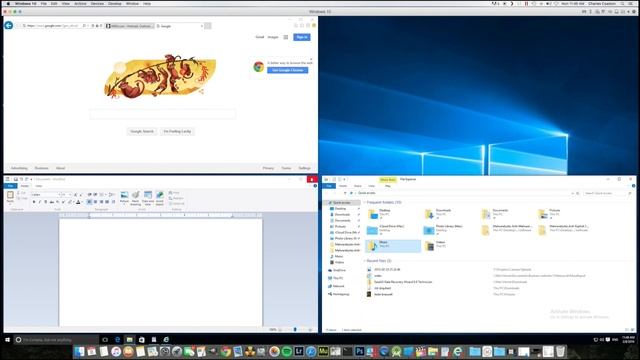This screenshot has height=360, width=640.
Task: Open the Google apps grid icon
Action: (x=286, y=37)
